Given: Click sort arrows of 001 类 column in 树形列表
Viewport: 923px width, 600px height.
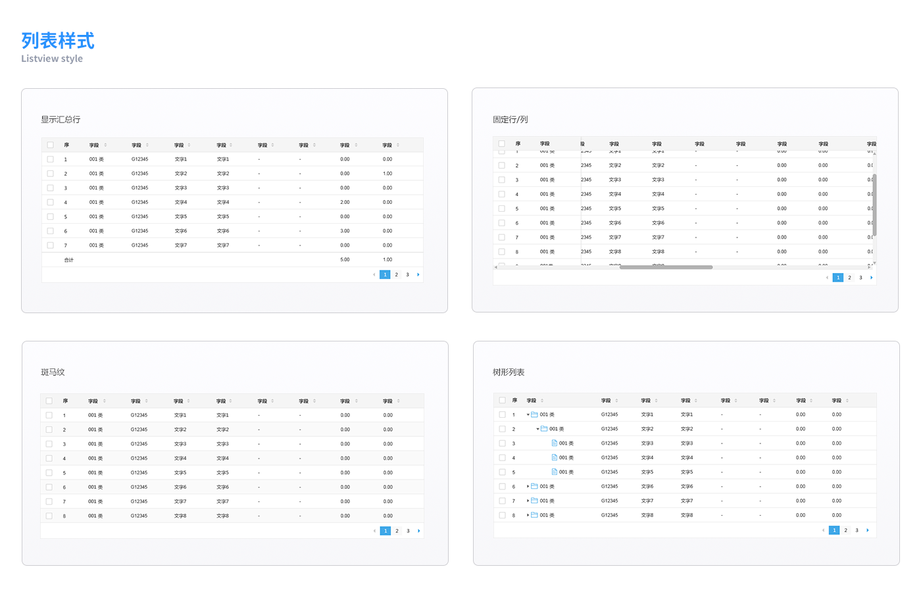Looking at the screenshot, I should (x=542, y=400).
